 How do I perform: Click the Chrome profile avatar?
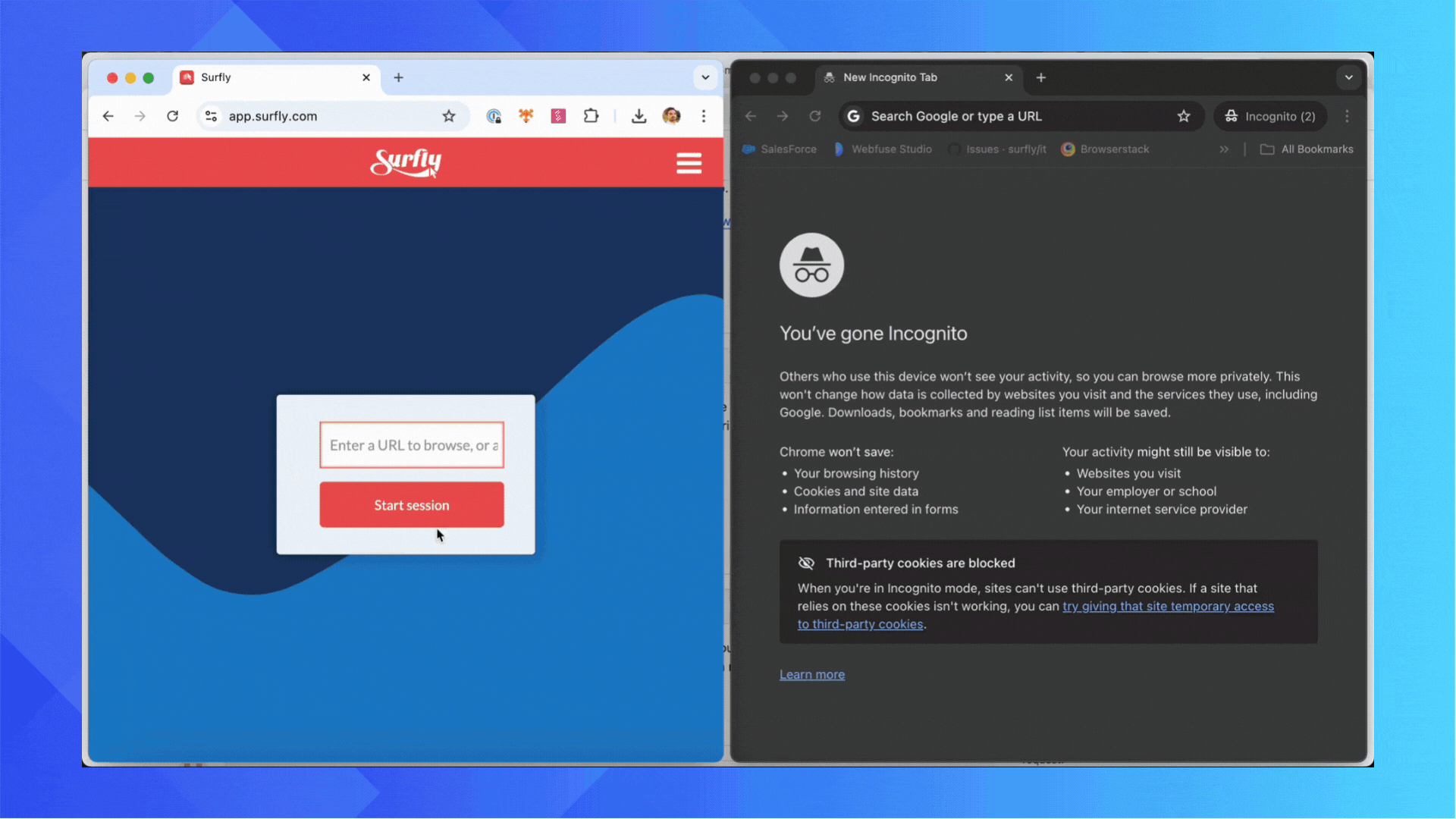pos(672,116)
